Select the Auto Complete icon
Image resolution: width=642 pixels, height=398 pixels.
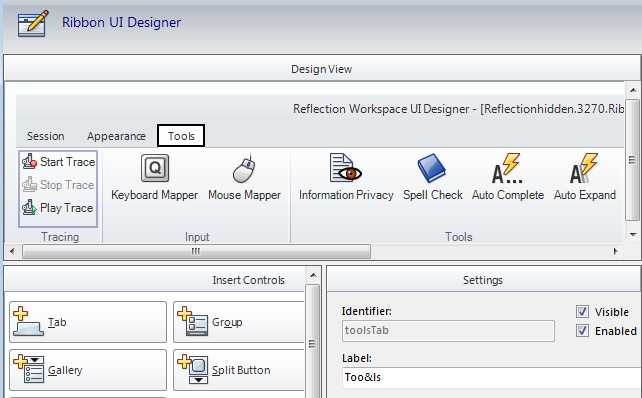(507, 168)
